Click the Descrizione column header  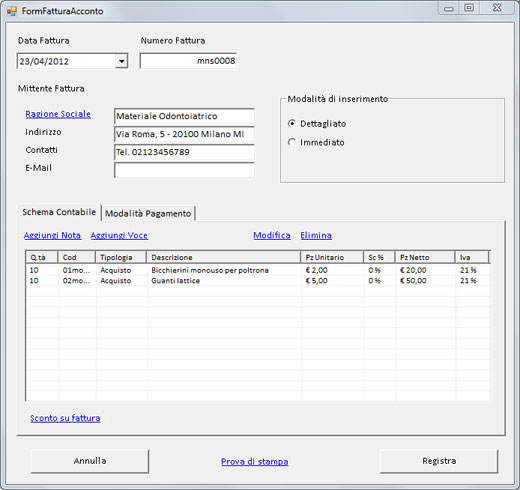point(224,257)
